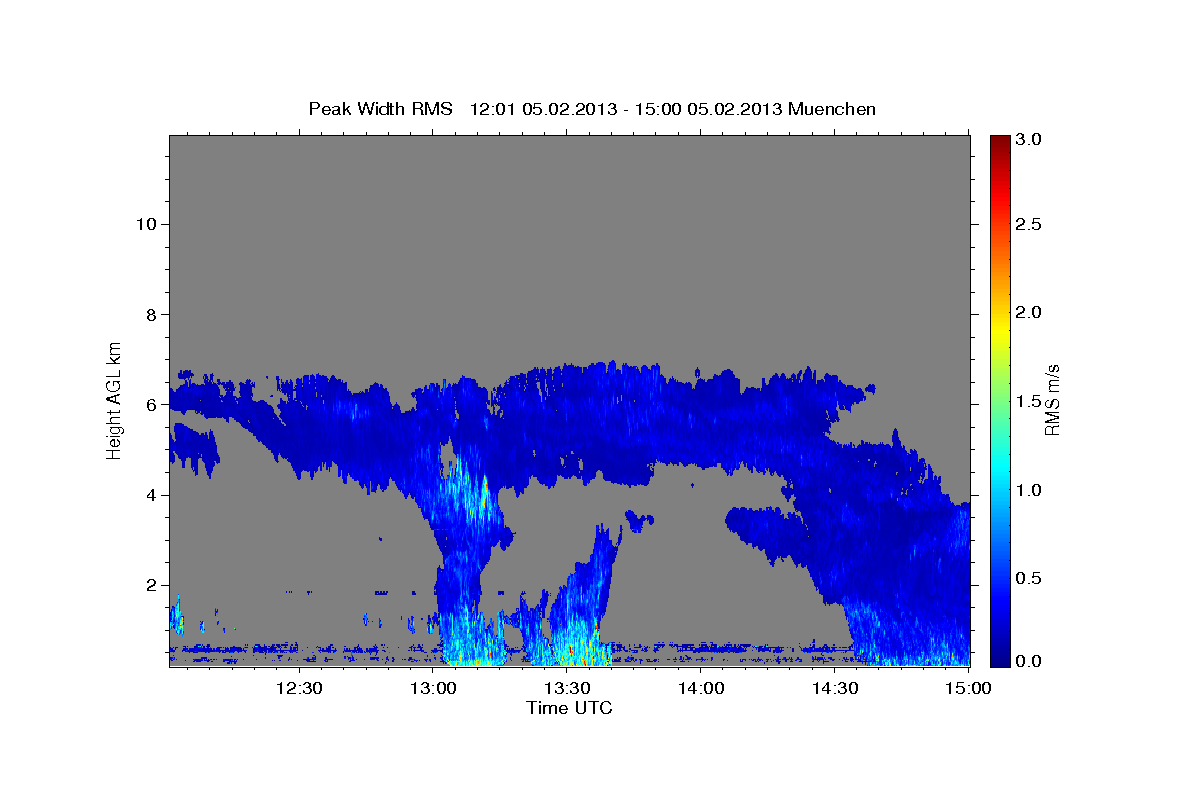Click the colorbar value 1.0

click(1029, 490)
